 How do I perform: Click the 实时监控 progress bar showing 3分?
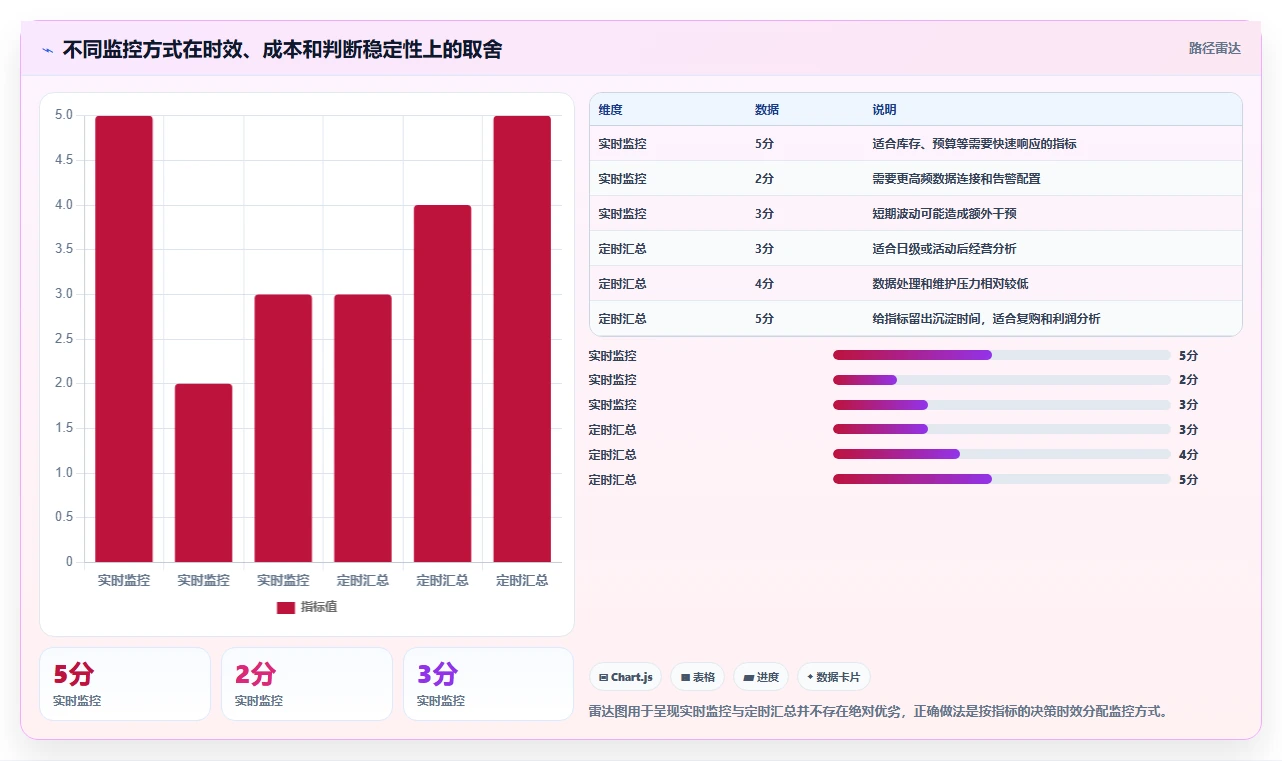coord(1001,405)
